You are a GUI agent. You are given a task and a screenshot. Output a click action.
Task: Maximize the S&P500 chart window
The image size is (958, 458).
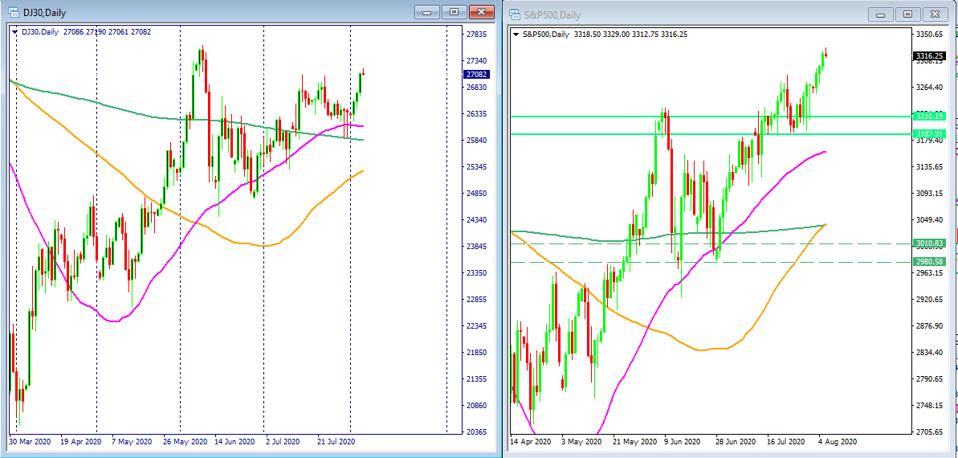(x=908, y=14)
